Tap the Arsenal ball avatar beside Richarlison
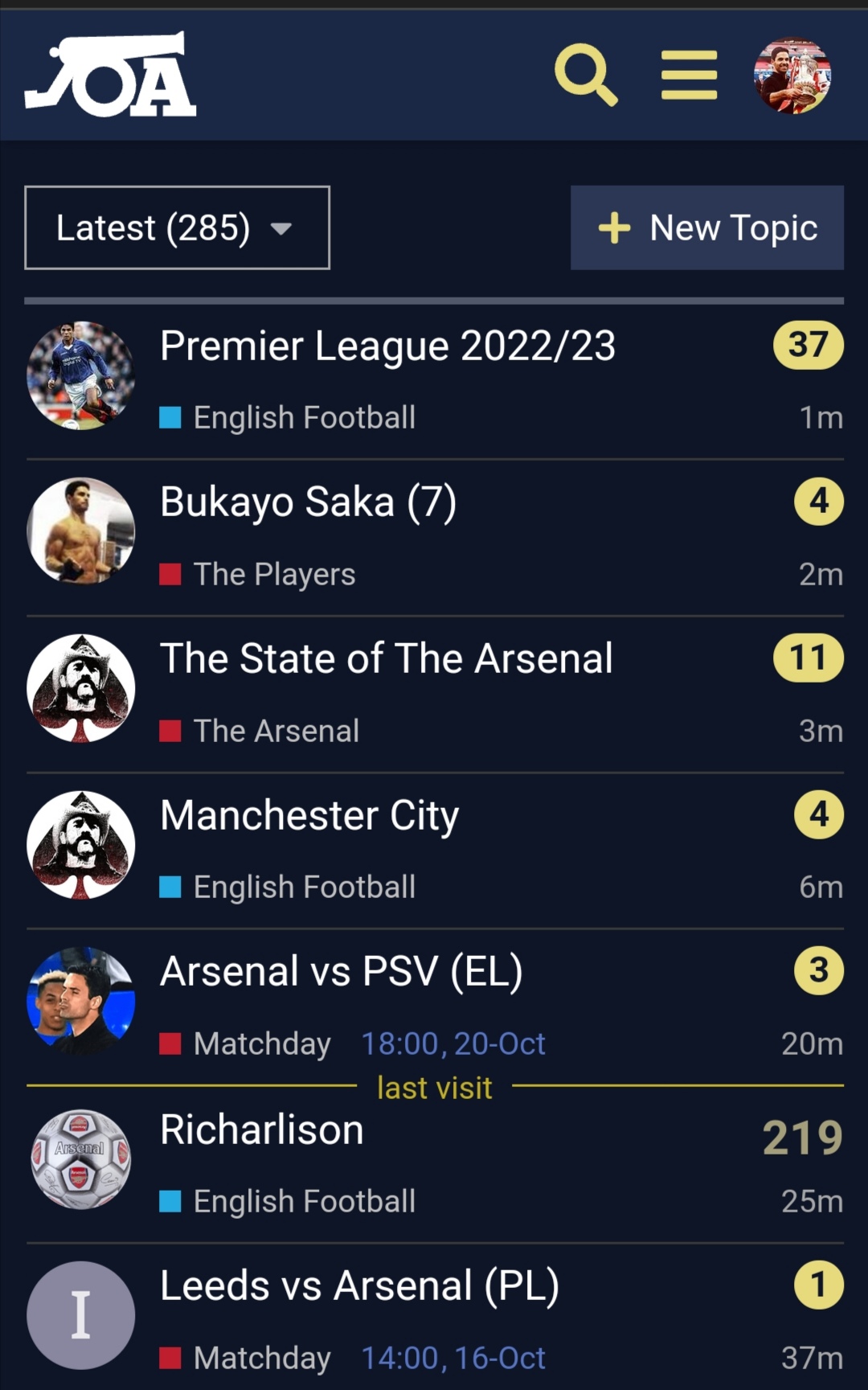Viewport: 868px width, 1390px height. pos(80,1159)
